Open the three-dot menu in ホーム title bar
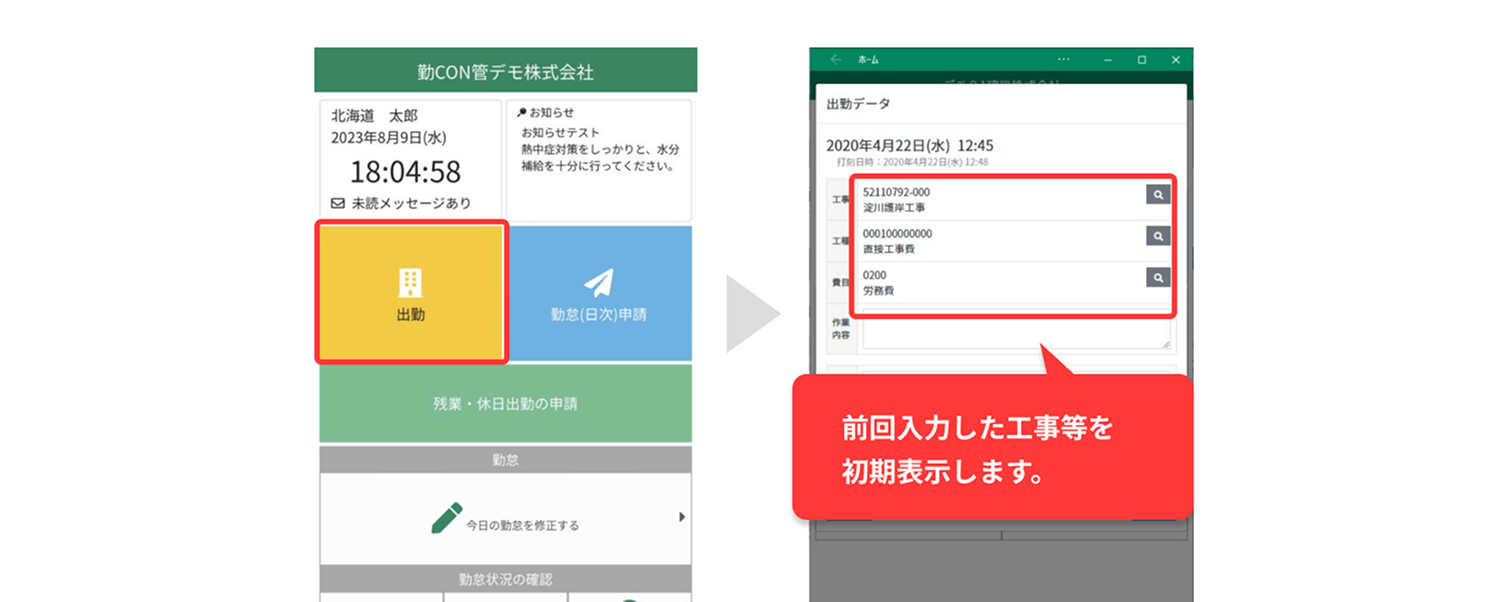Screen dimensions: 1508x602 [x=1063, y=59]
